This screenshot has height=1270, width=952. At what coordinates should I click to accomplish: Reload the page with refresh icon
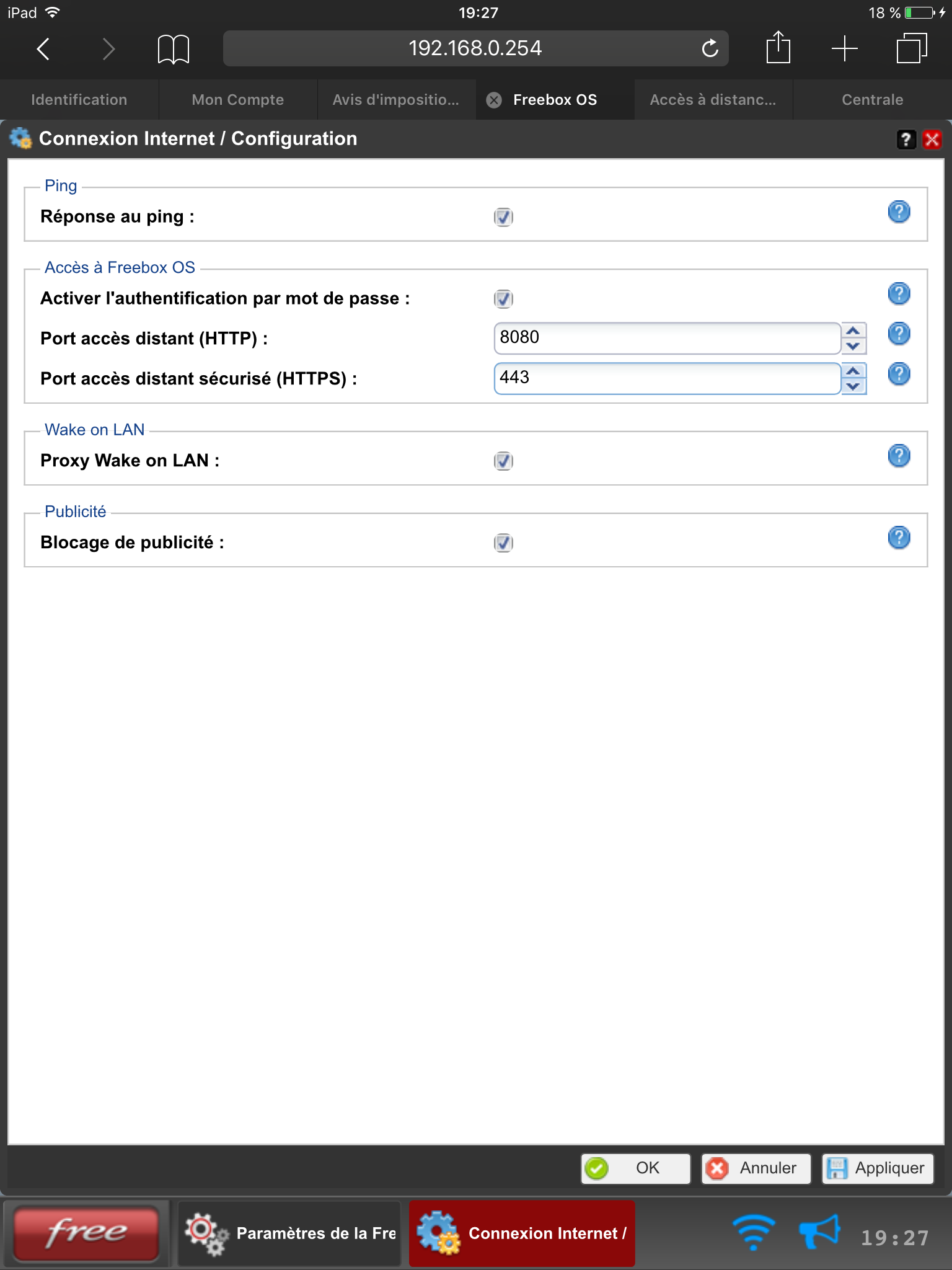710,48
